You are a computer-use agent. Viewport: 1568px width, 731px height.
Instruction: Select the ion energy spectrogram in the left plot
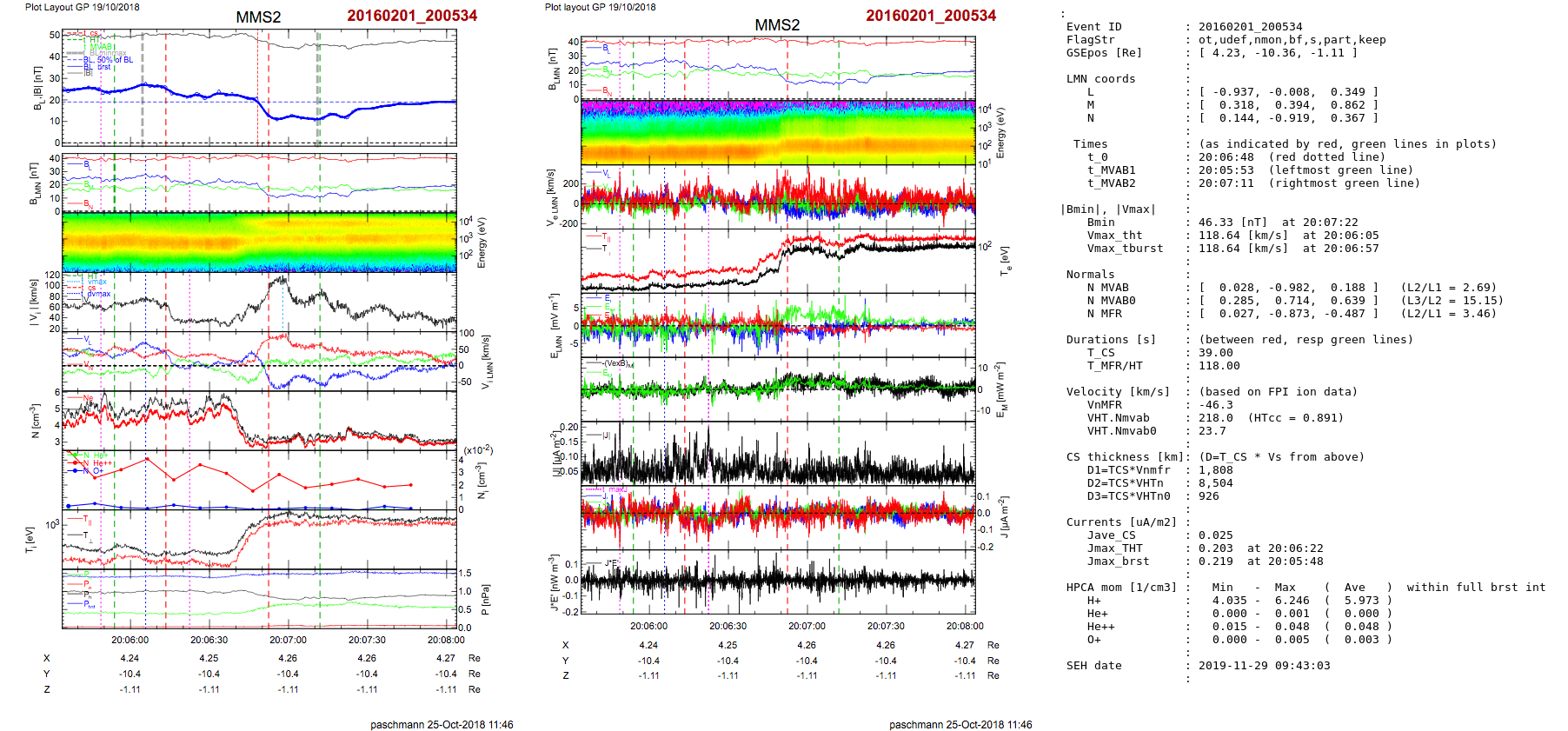pos(259,243)
